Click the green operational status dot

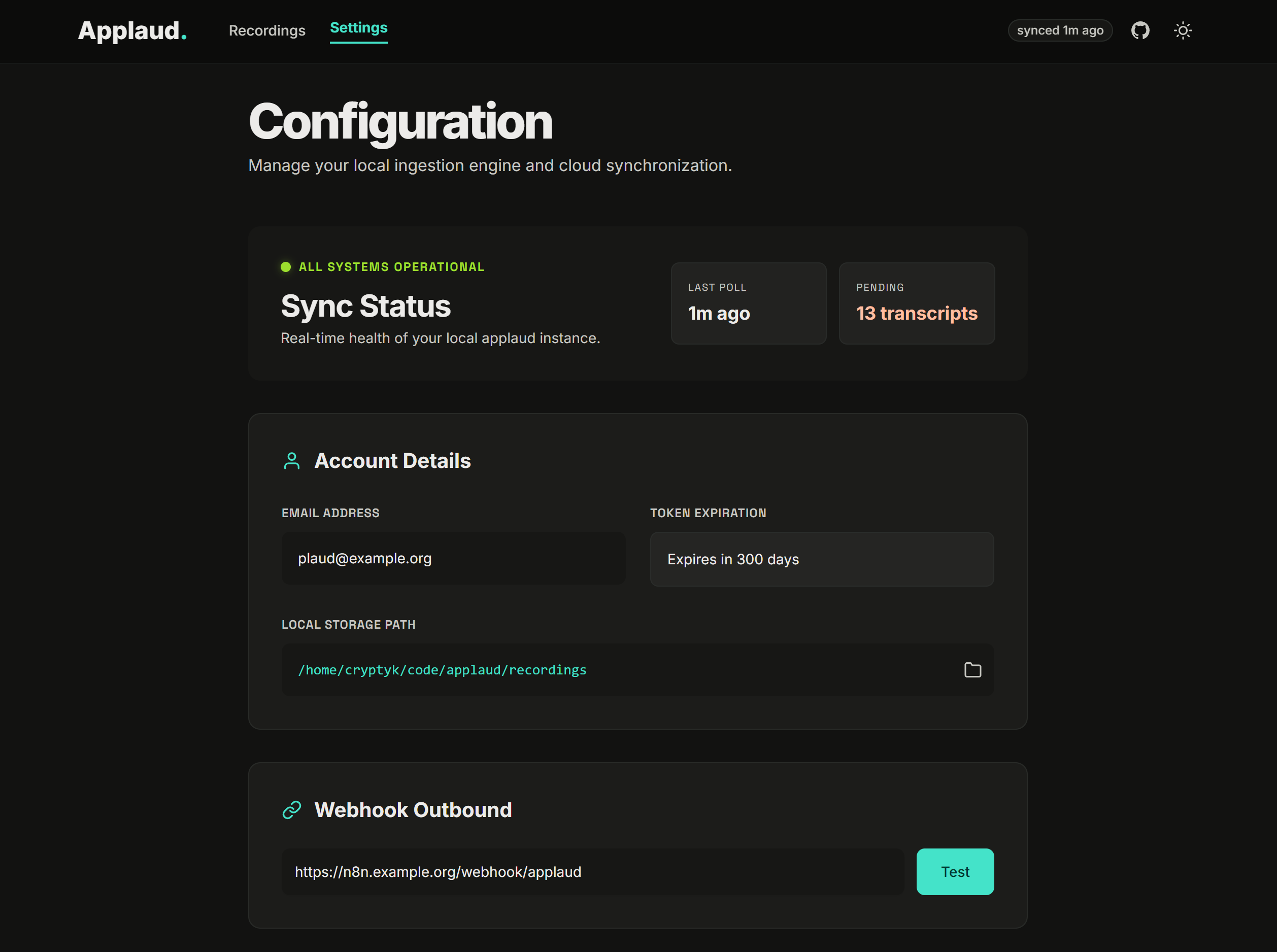(285, 267)
